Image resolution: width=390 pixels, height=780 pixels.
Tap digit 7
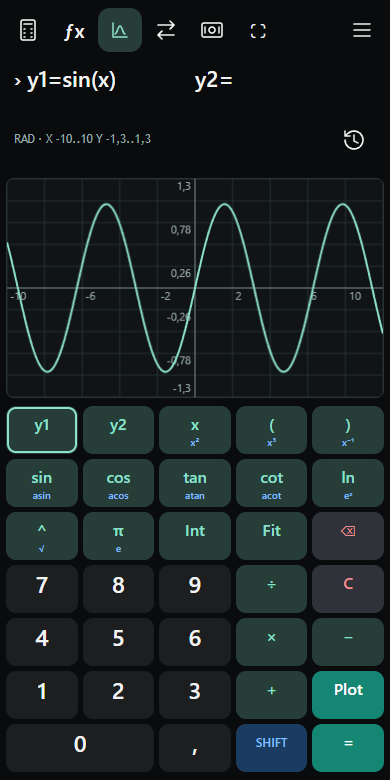point(42,589)
